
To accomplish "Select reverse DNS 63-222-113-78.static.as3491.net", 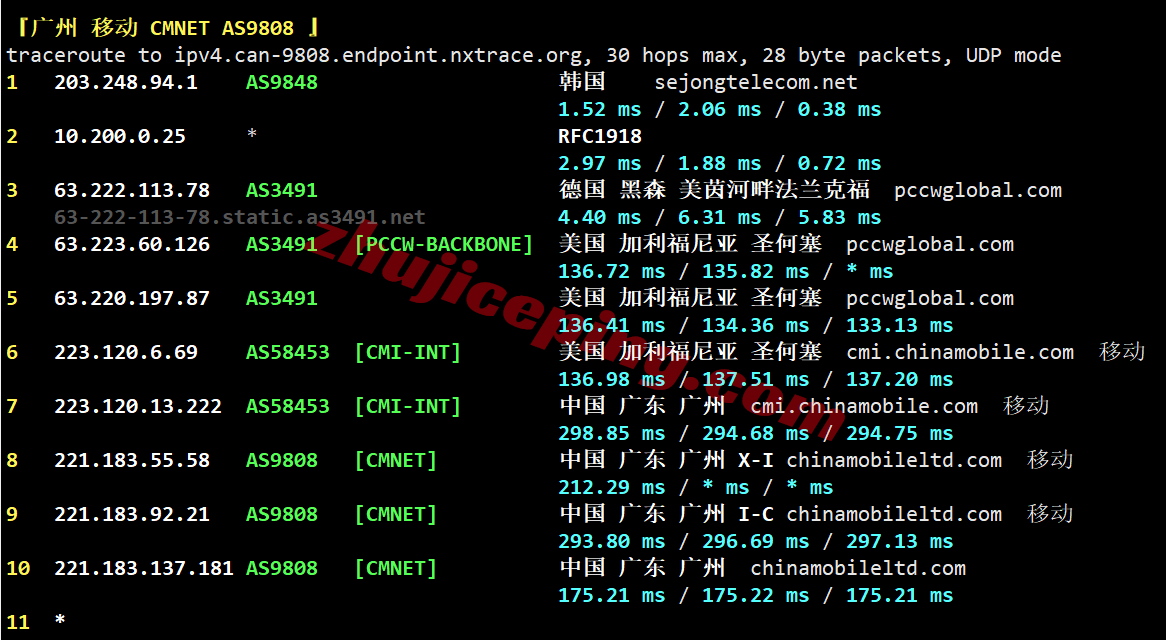I will (x=239, y=218).
